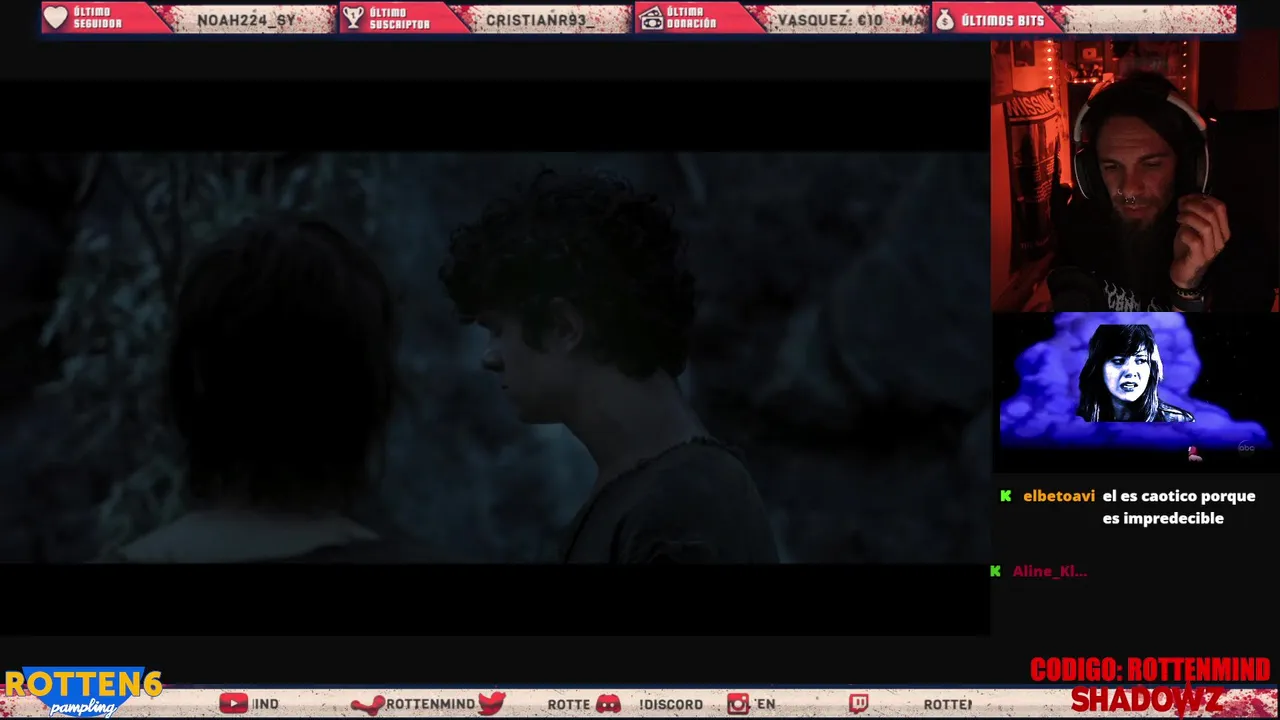Viewport: 1280px width, 720px height.
Task: Click chat username Aline_Kl...
Action: [1049, 571]
